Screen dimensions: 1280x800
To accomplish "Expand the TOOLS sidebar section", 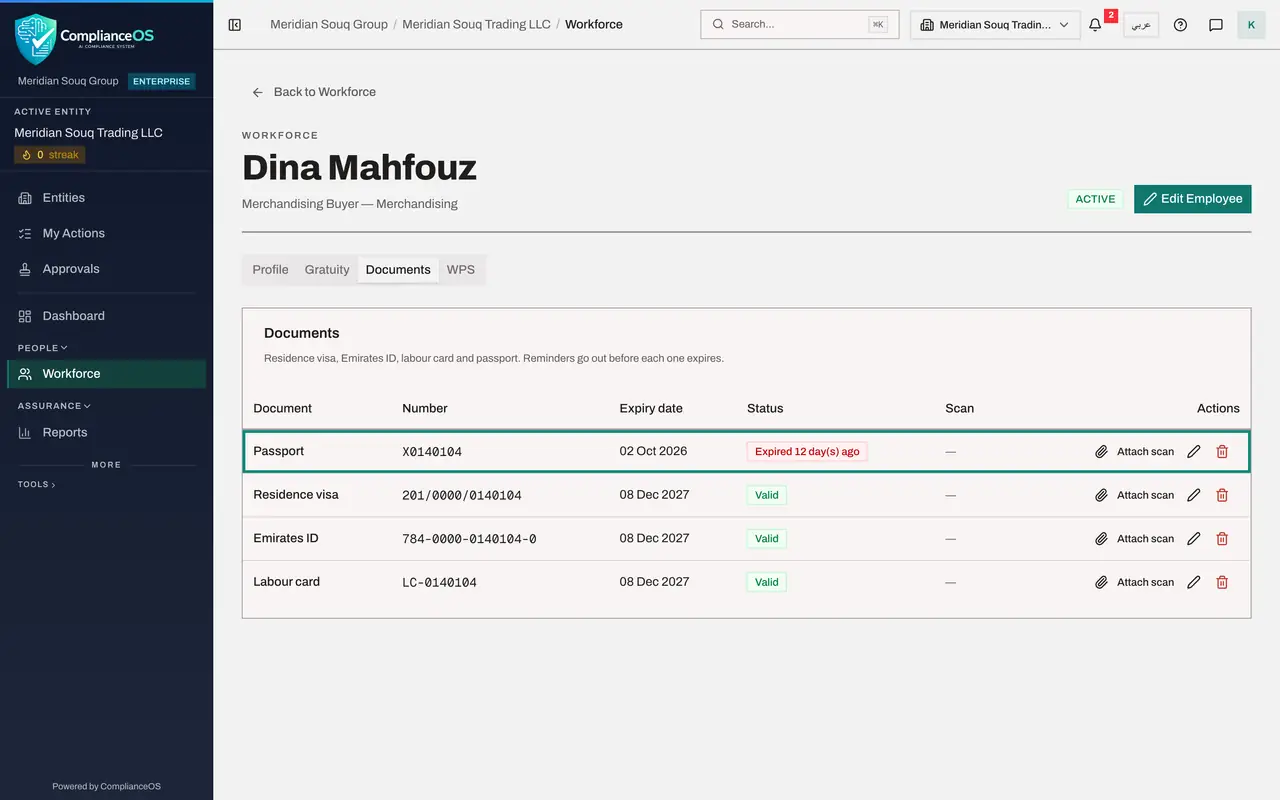I will pos(37,484).
